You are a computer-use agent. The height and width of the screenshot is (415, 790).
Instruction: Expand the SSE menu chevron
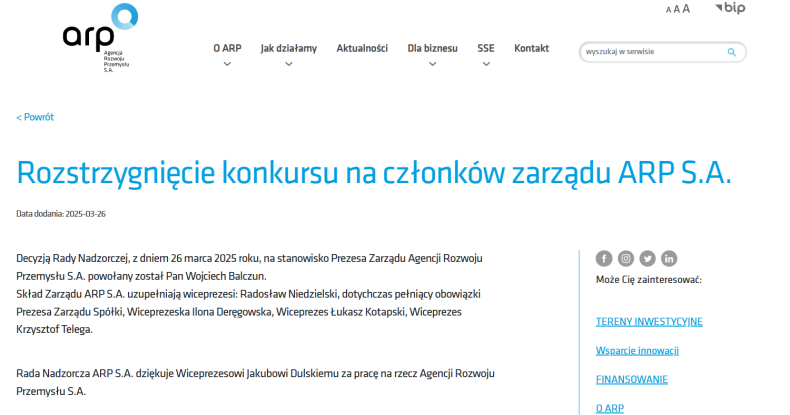486,64
